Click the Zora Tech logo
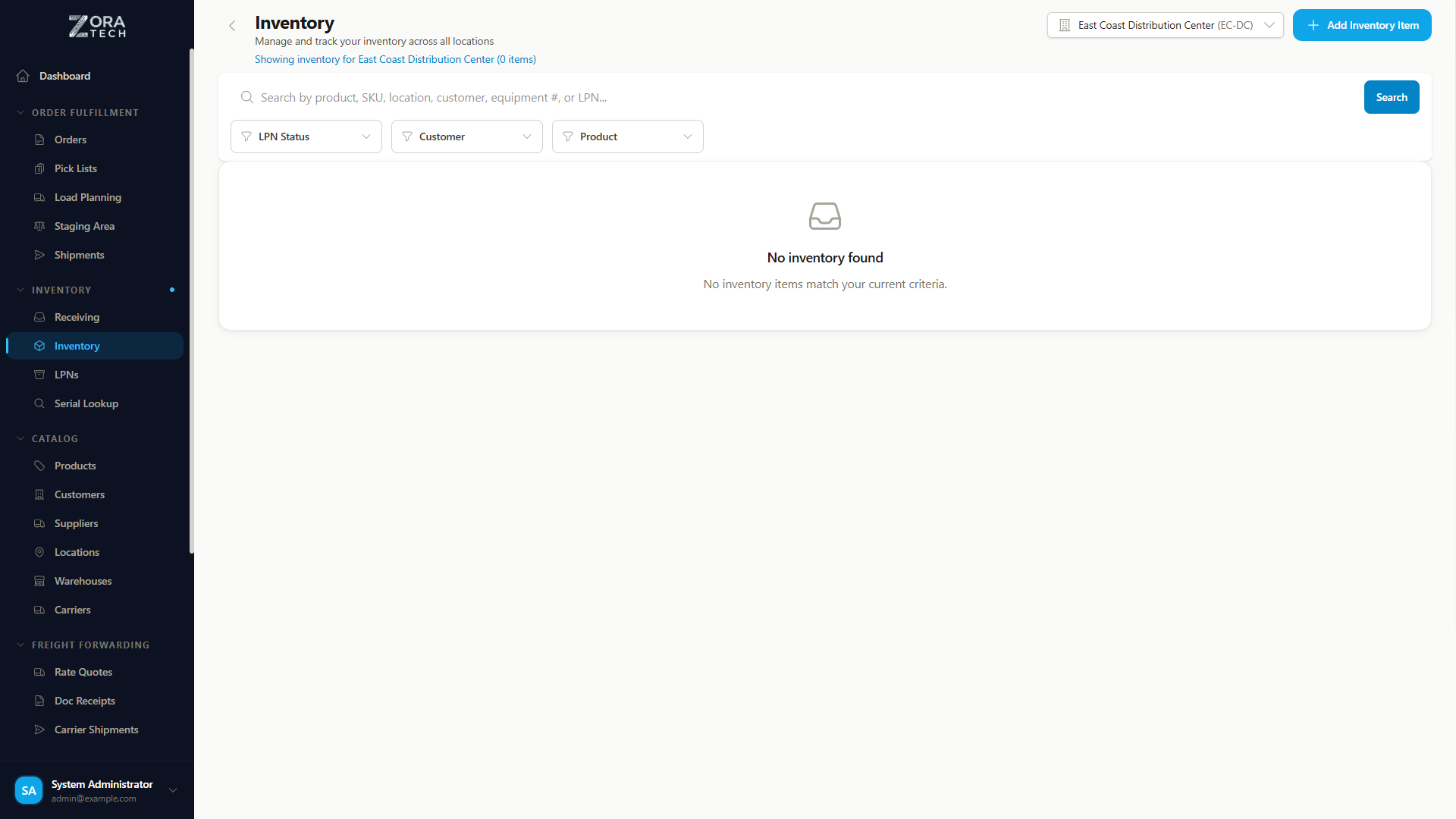Image resolution: width=1456 pixels, height=819 pixels. 97,27
